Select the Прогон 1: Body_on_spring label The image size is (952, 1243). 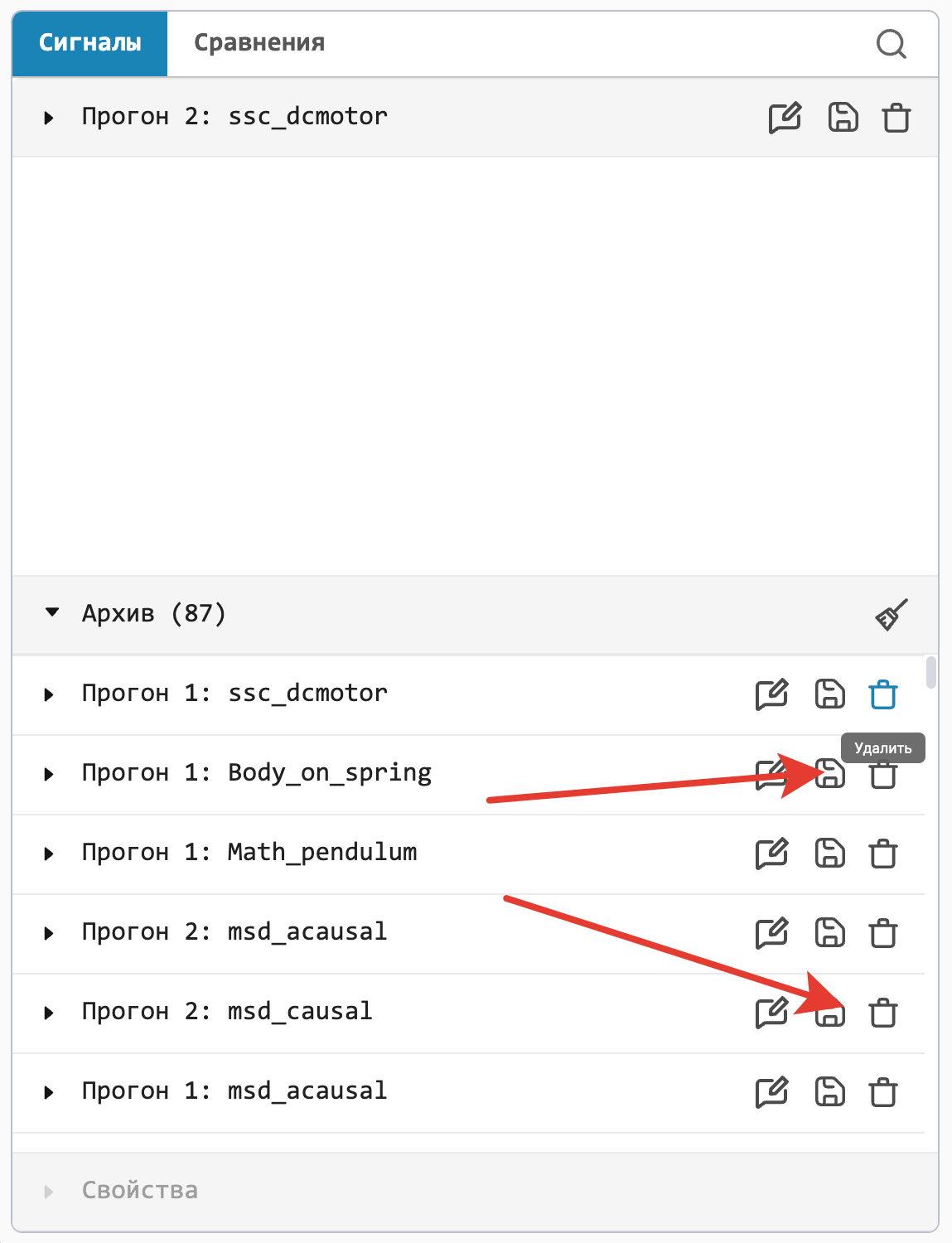coord(257,773)
